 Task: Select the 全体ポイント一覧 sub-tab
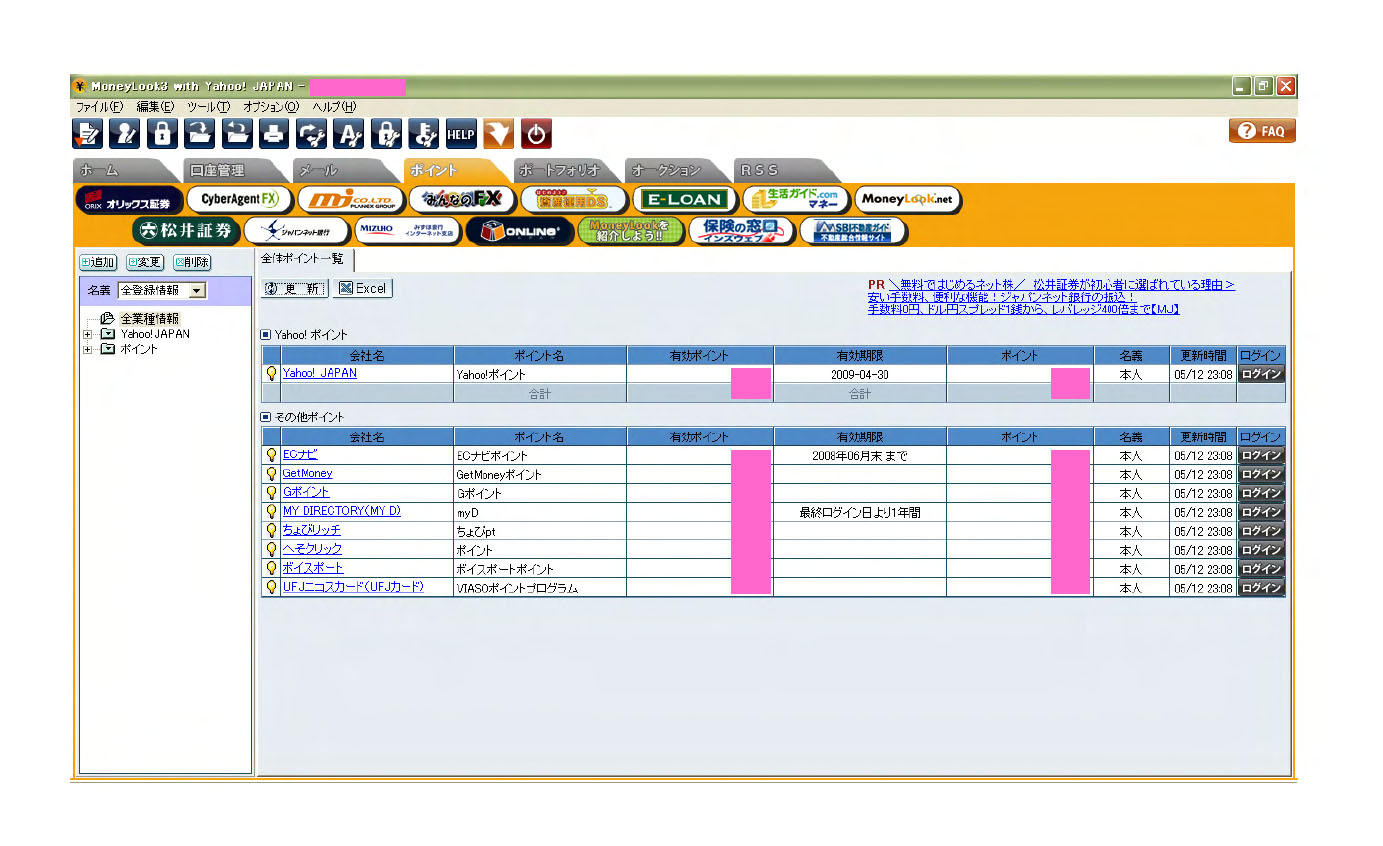(304, 259)
